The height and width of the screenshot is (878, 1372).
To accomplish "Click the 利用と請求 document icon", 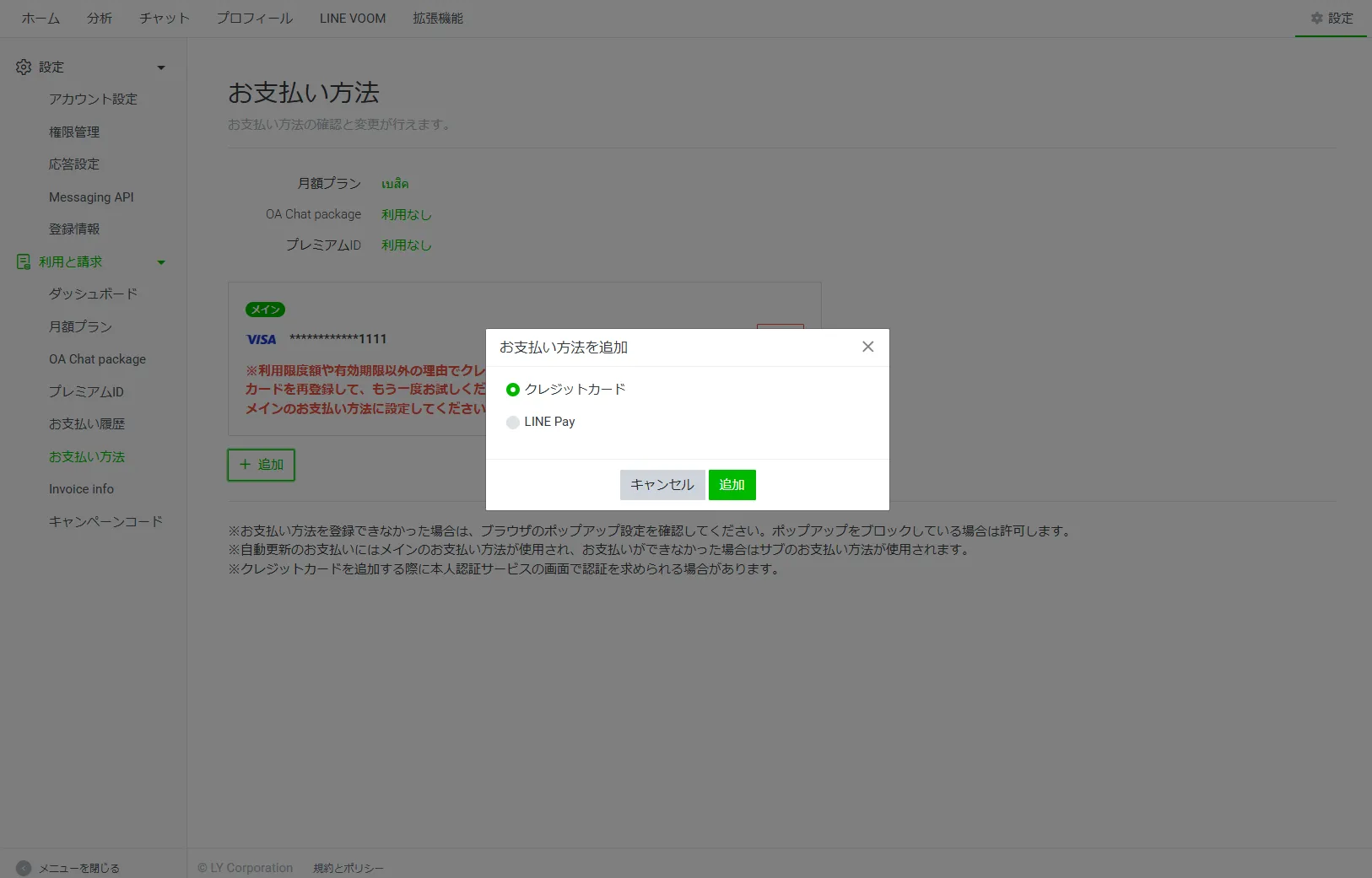I will pyautogui.click(x=24, y=262).
